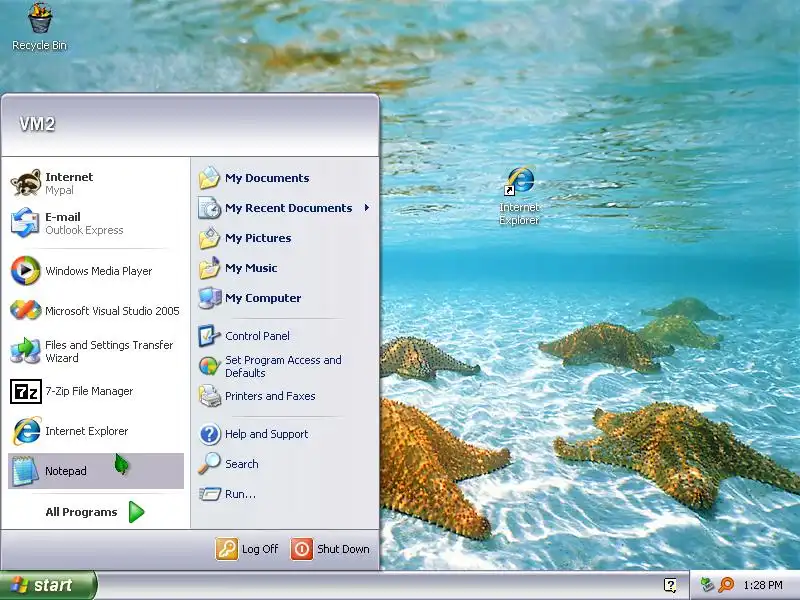Click the 'Search' text
This screenshot has width=800, height=600.
[242, 464]
